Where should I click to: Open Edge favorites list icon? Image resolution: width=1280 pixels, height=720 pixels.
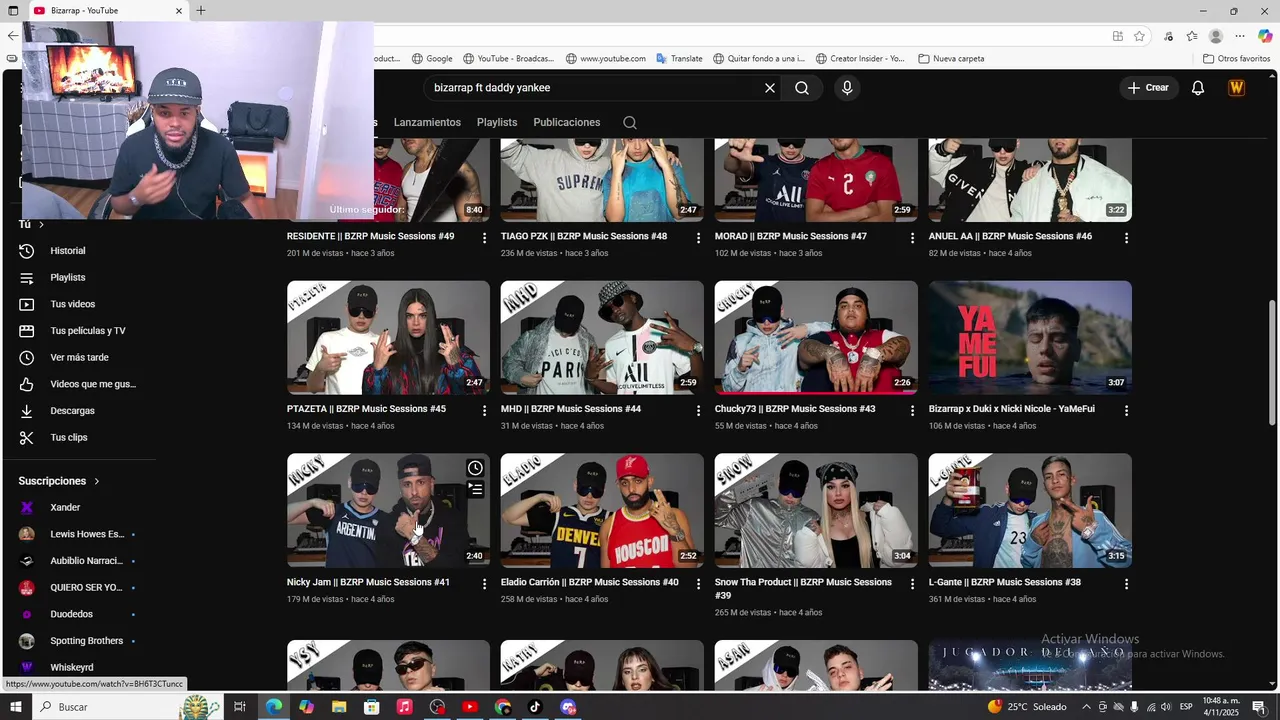pyautogui.click(x=1192, y=36)
